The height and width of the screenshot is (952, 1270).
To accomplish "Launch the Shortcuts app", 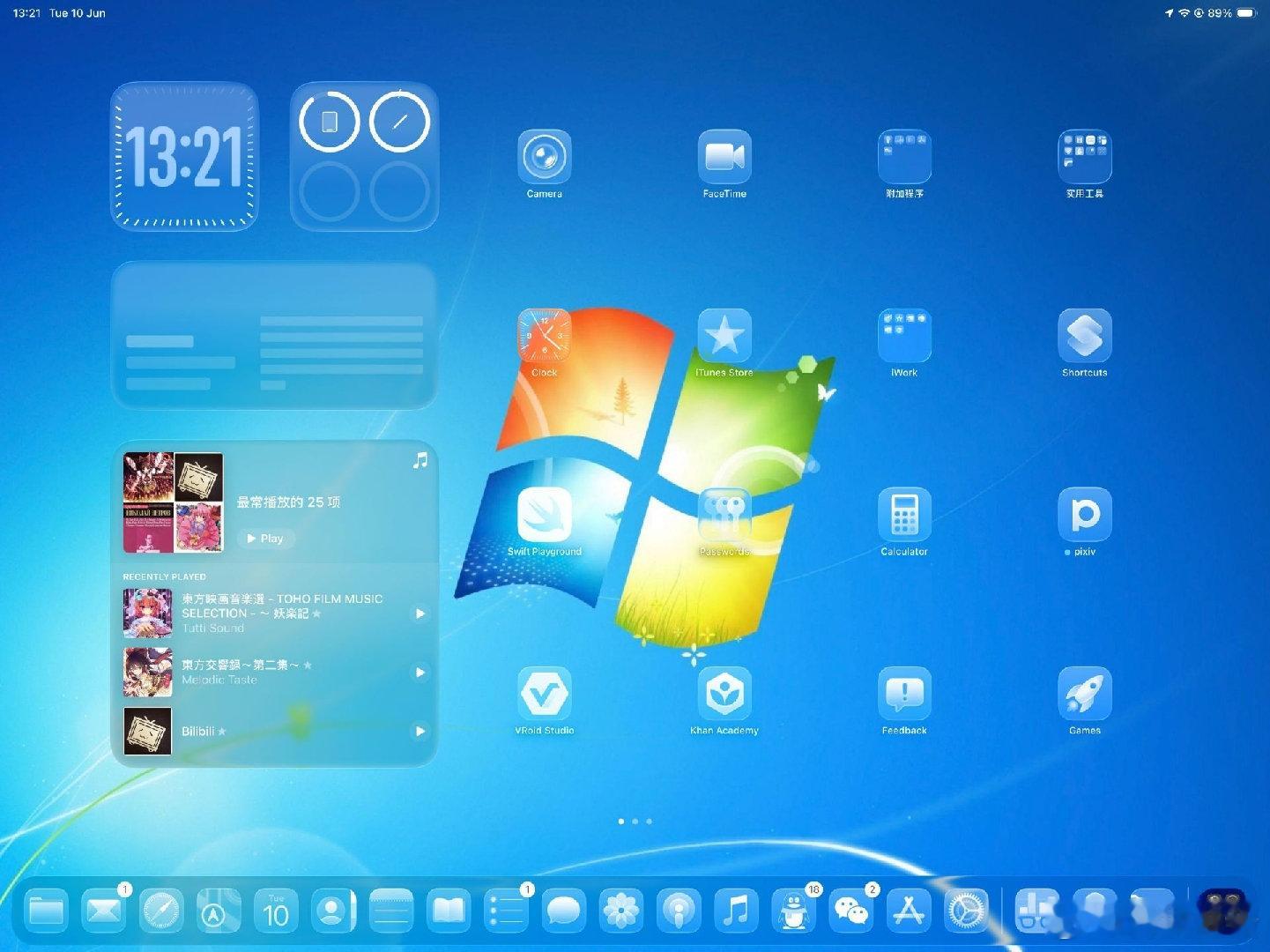I will click(1084, 335).
